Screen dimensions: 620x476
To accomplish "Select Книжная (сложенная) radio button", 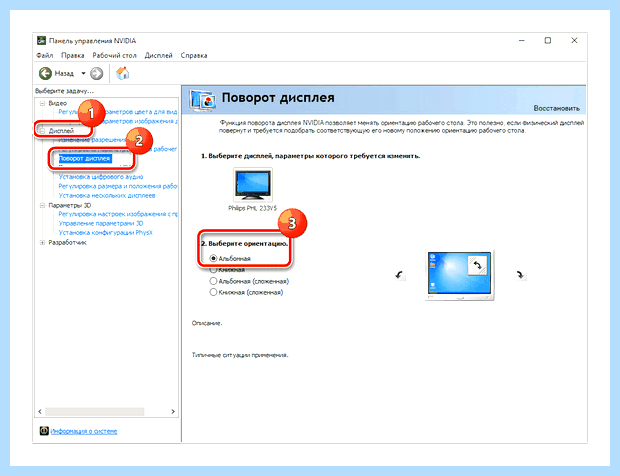I will (213, 292).
